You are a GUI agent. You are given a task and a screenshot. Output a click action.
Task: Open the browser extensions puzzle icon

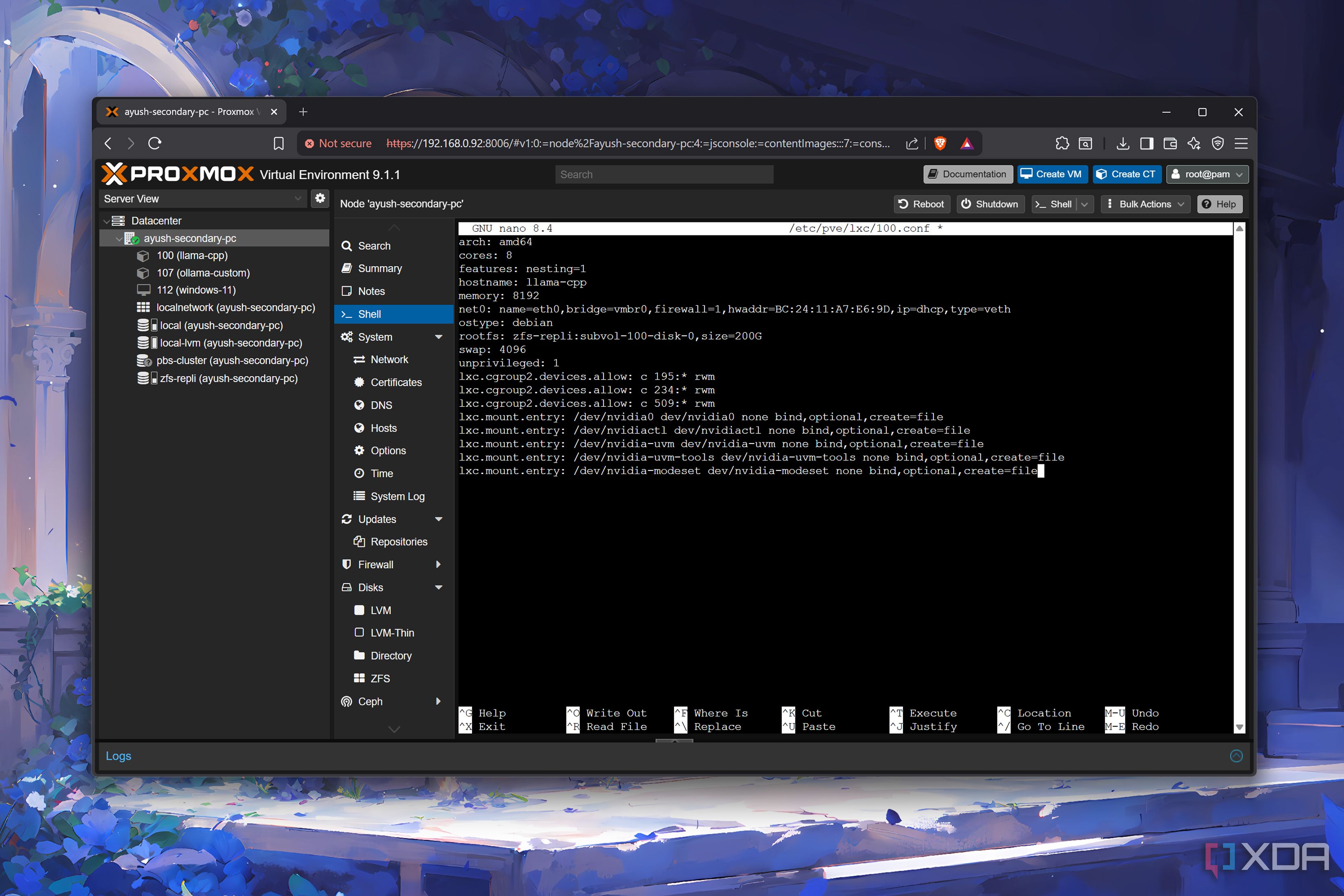click(x=1062, y=143)
